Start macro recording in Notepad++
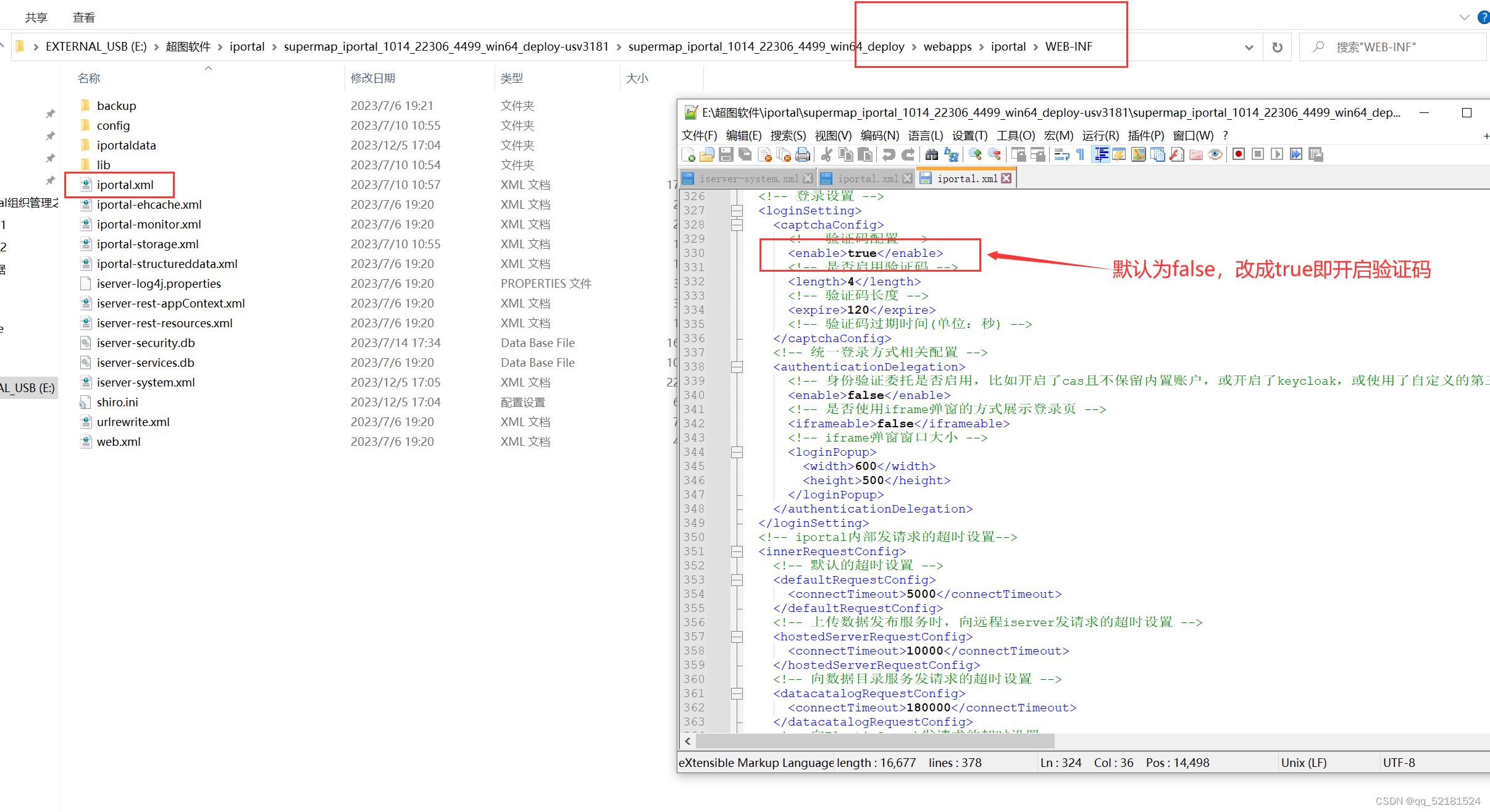 tap(1239, 154)
